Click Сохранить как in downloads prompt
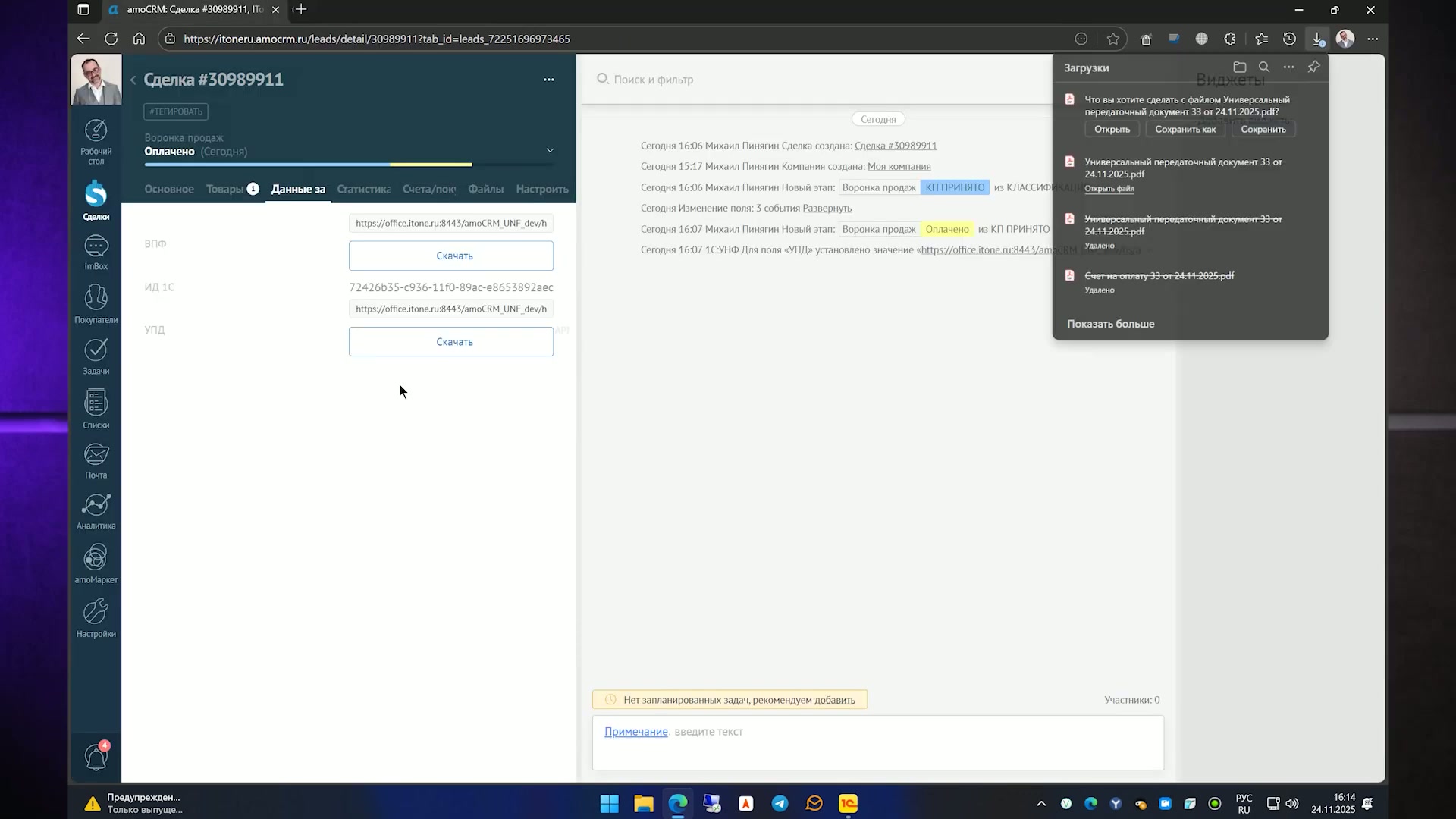The image size is (1456, 819). [1185, 129]
